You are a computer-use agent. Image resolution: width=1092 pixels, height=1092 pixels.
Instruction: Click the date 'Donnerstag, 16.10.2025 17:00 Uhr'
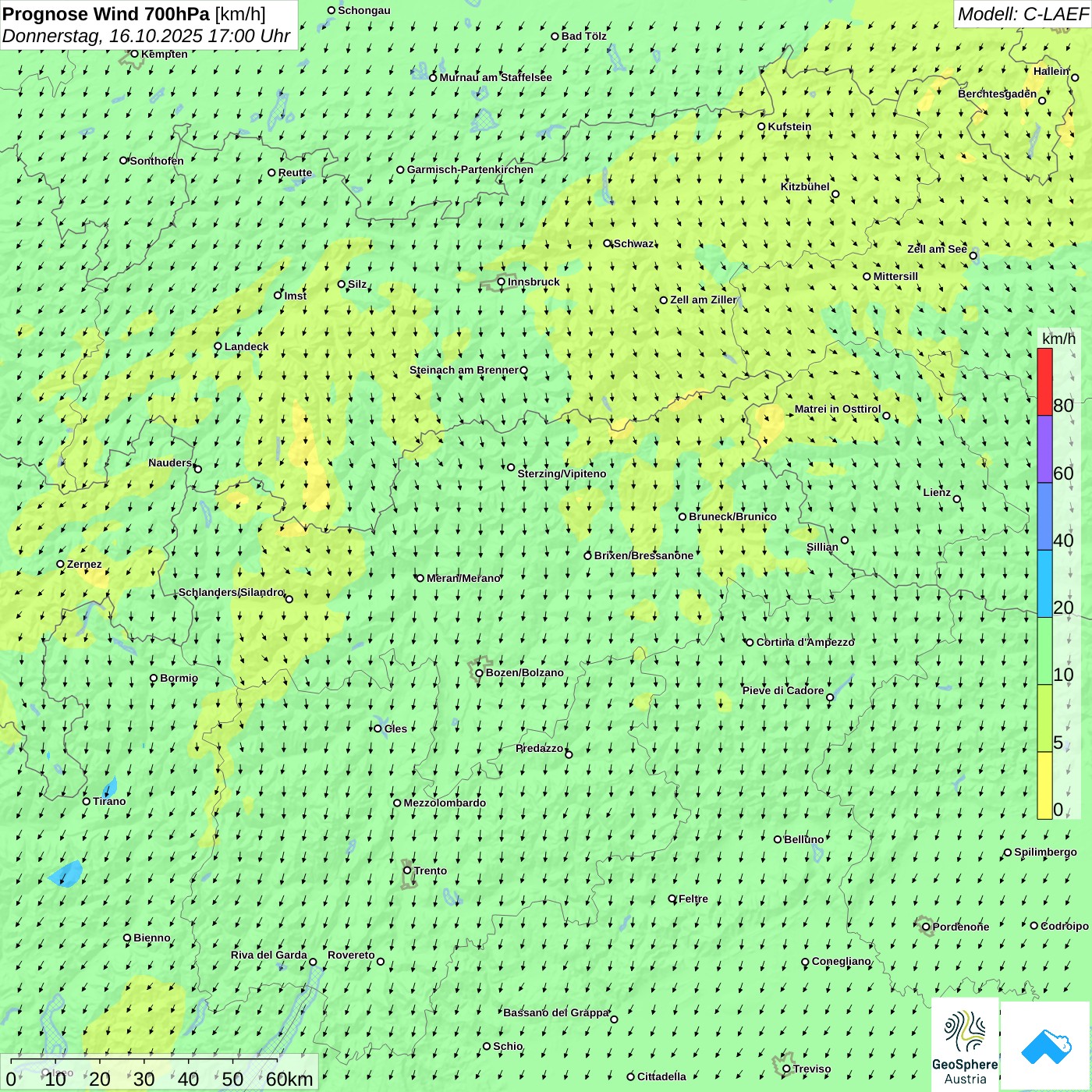point(147,36)
